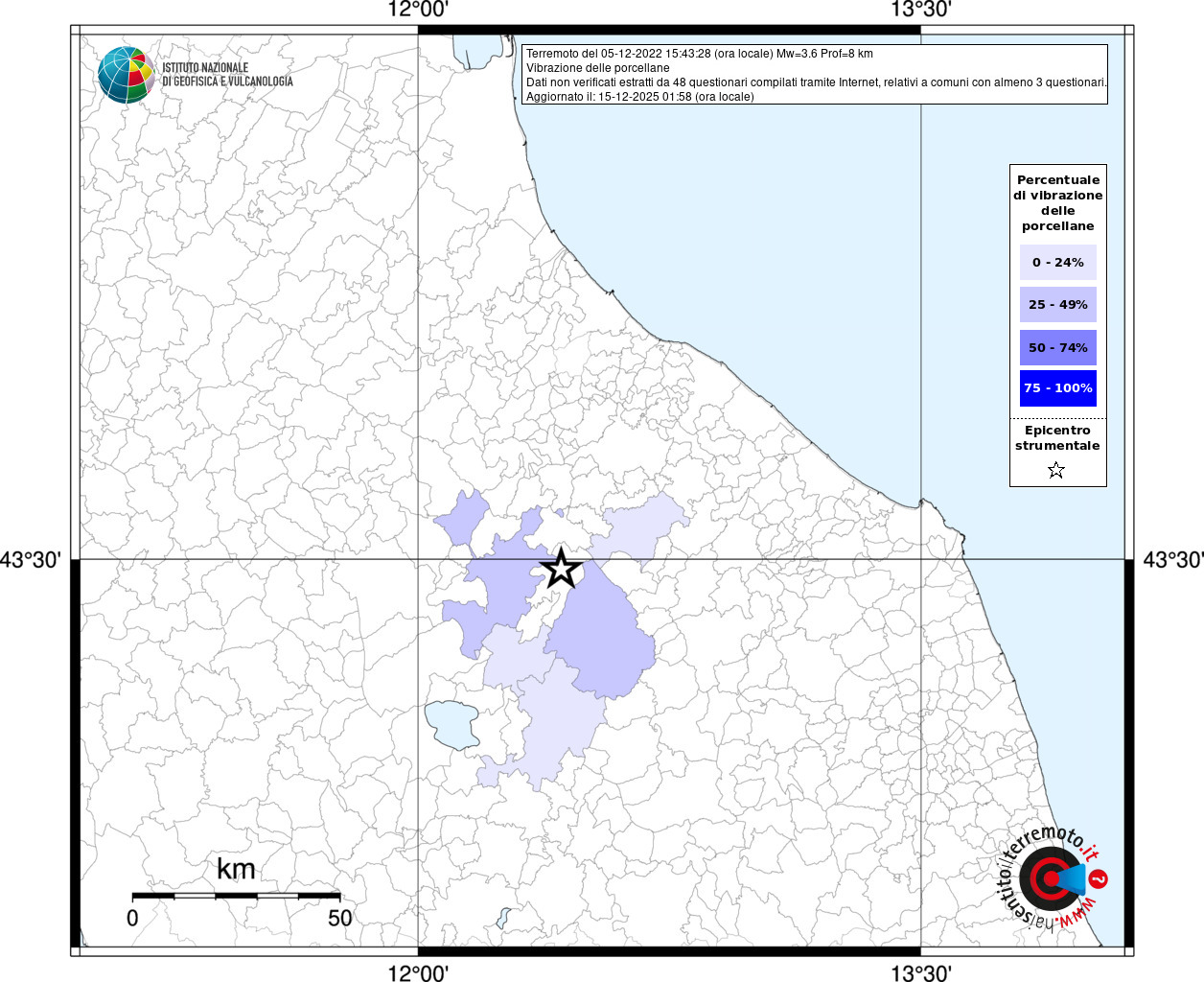This screenshot has height=982, width=1204.
Task: Click the small lake near bottom of map
Action: (504, 918)
